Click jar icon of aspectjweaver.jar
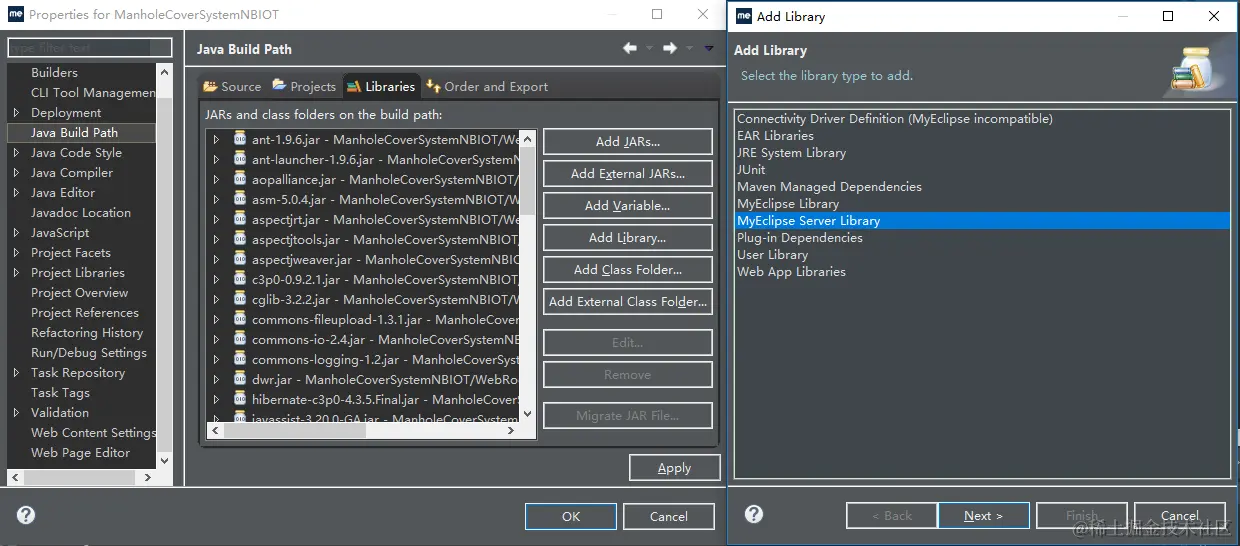The height and width of the screenshot is (546, 1240). tap(240, 259)
